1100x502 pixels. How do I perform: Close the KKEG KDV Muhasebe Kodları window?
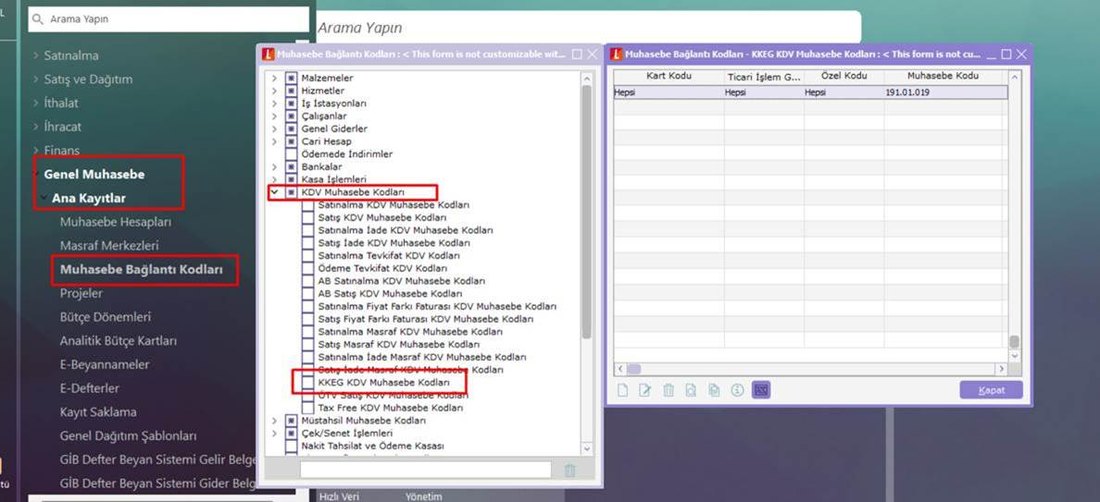pyautogui.click(x=1021, y=54)
